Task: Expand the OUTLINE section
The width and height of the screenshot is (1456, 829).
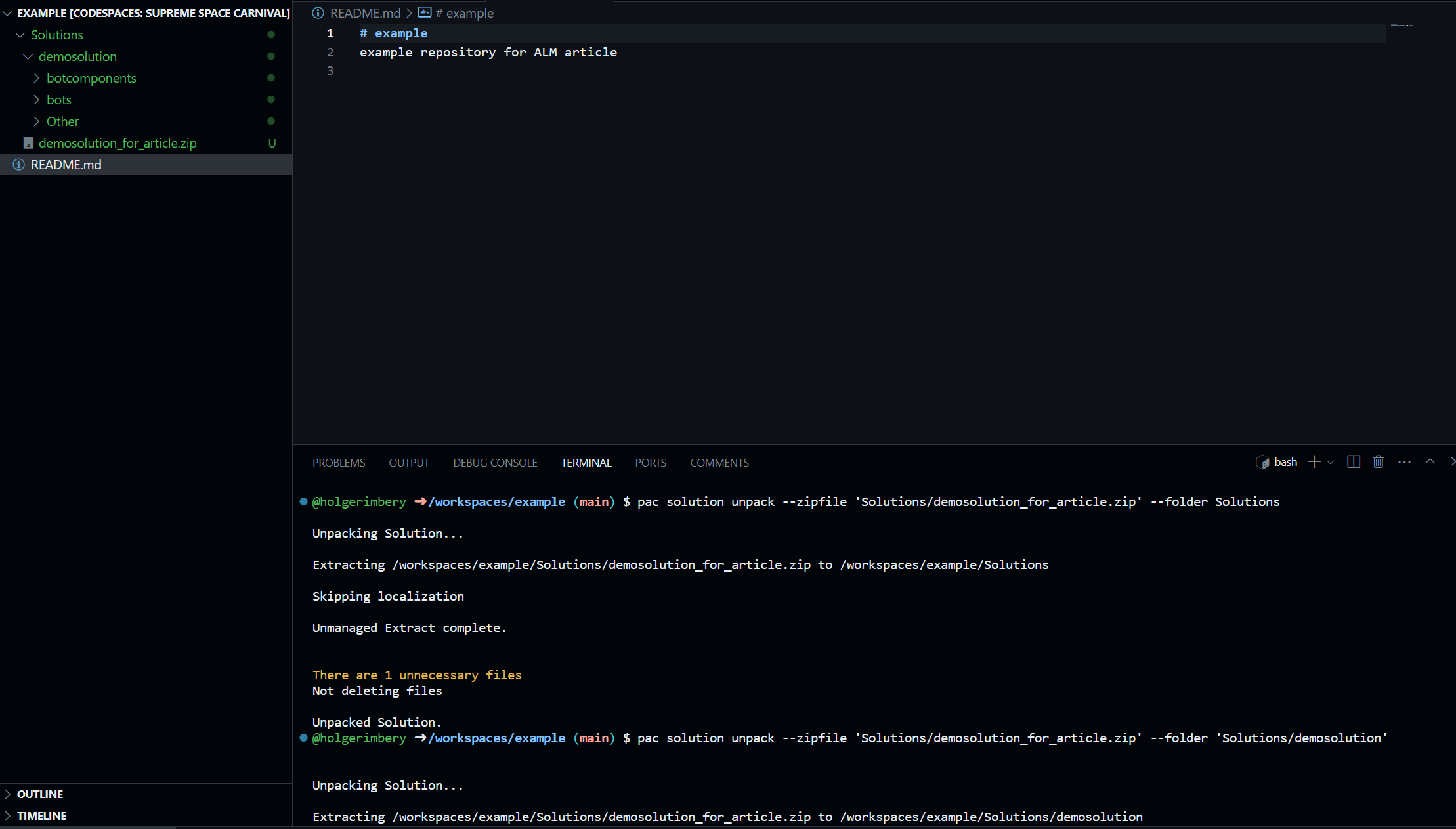Action: coord(8,794)
